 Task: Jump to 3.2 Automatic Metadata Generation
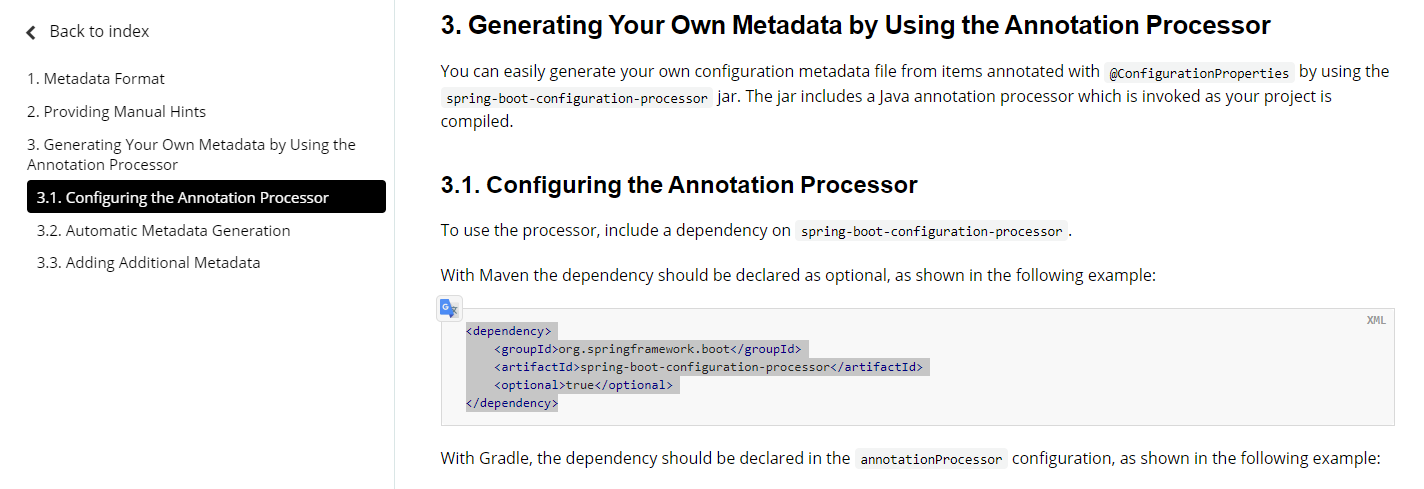tap(163, 230)
